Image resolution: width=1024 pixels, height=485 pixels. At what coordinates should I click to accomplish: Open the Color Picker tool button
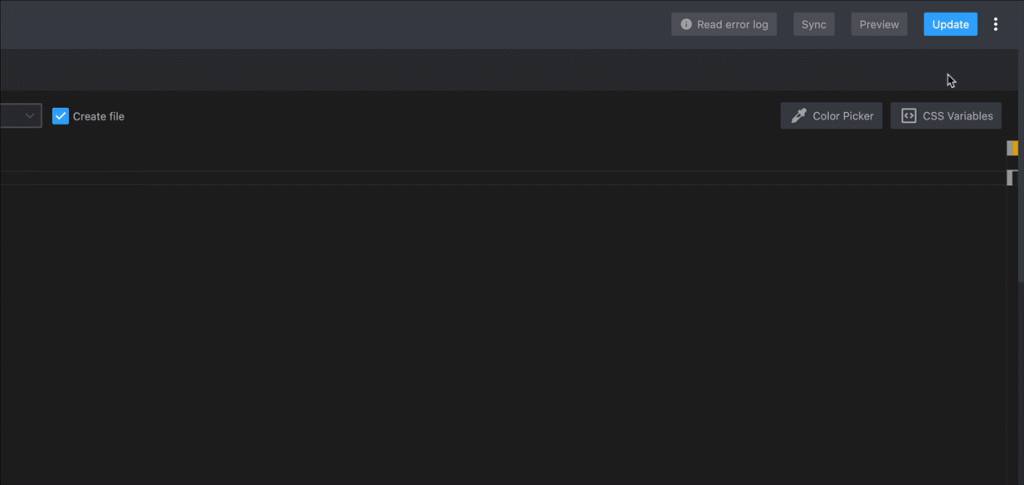(x=831, y=116)
